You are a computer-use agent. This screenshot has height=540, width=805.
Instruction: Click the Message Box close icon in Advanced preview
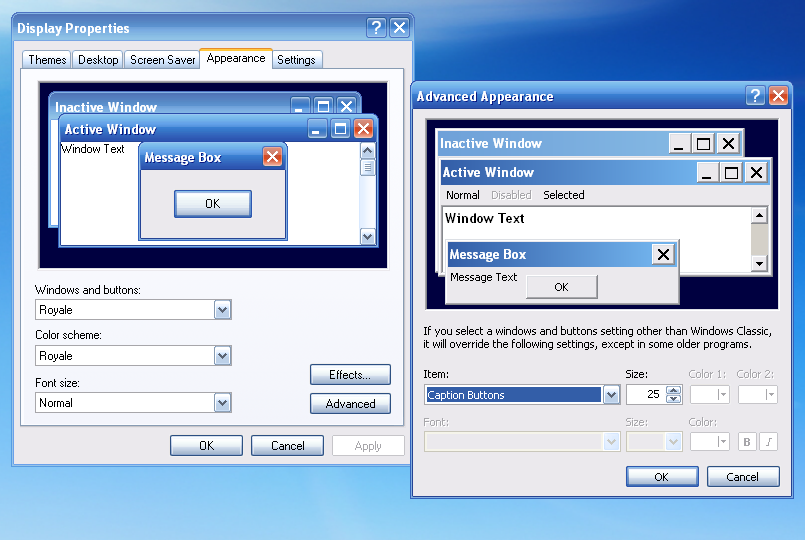point(663,254)
